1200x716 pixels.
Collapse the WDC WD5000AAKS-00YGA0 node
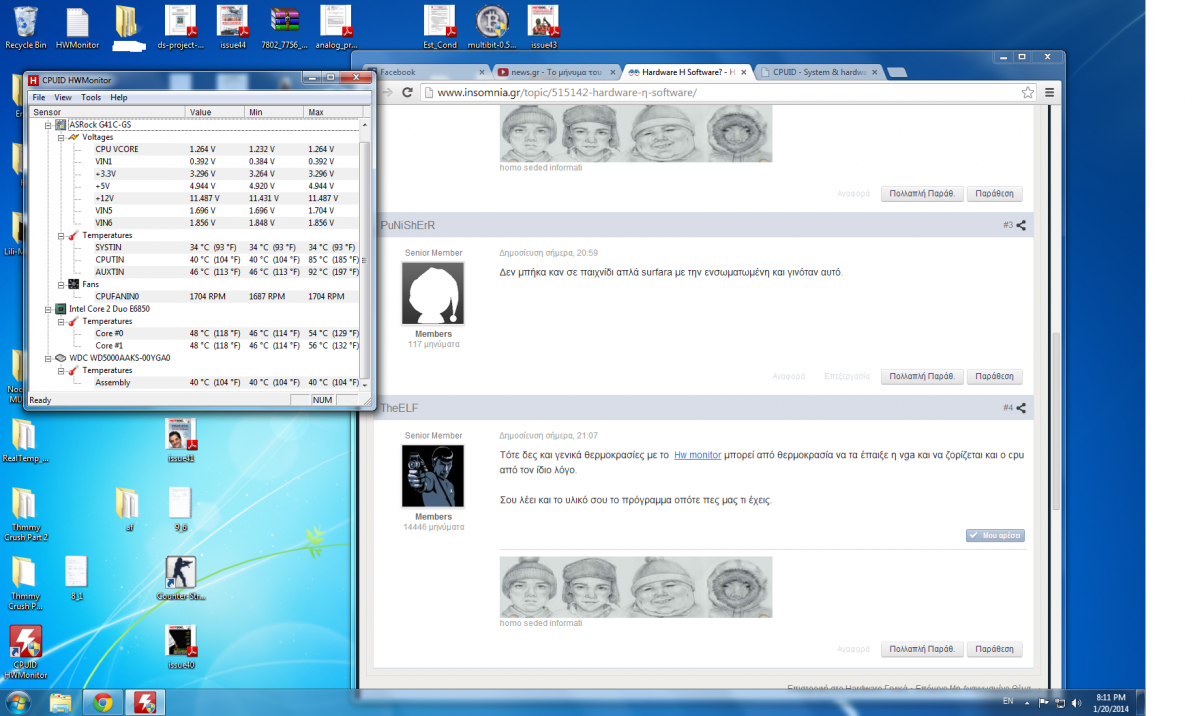(47, 358)
